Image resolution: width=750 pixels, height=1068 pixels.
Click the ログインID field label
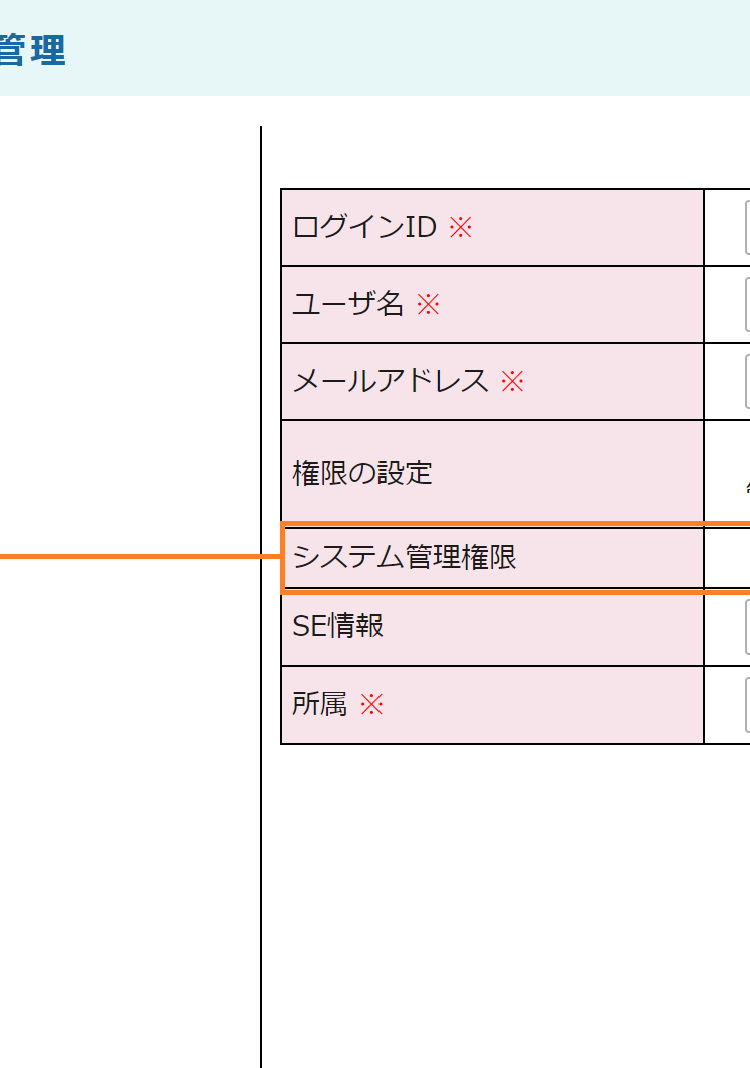[365, 227]
